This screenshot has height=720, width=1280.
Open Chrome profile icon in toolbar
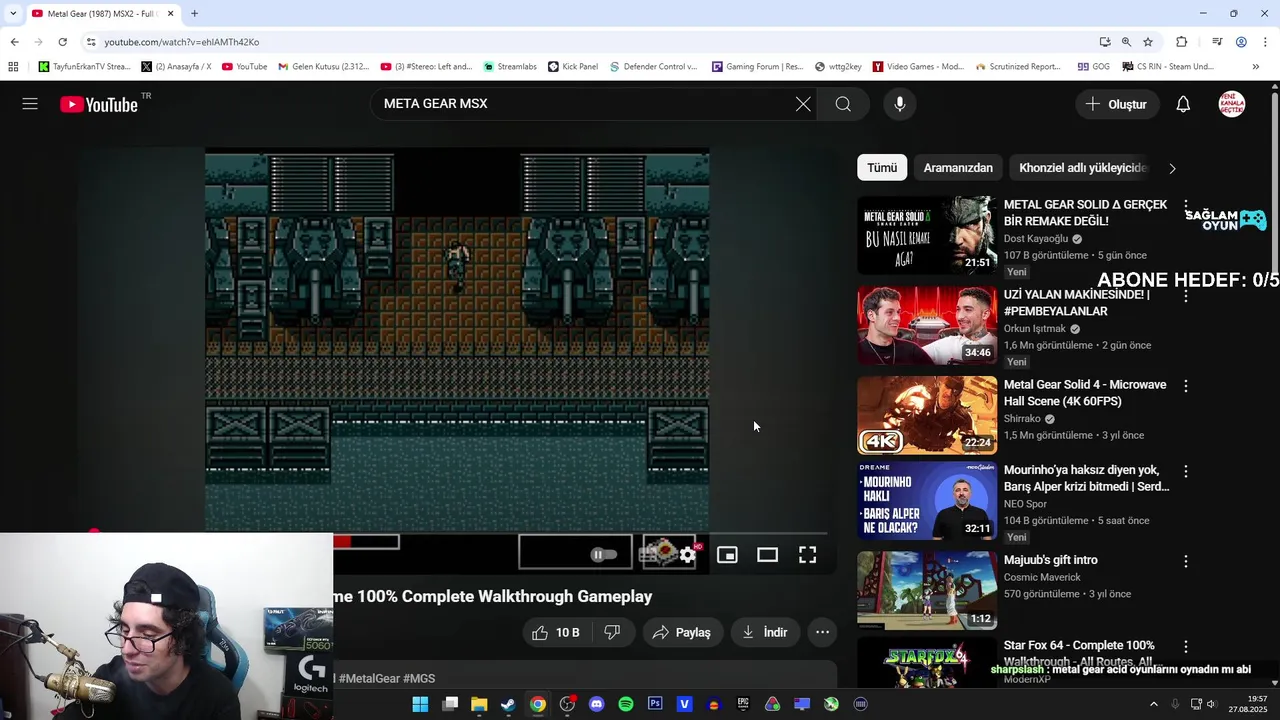(x=1241, y=42)
